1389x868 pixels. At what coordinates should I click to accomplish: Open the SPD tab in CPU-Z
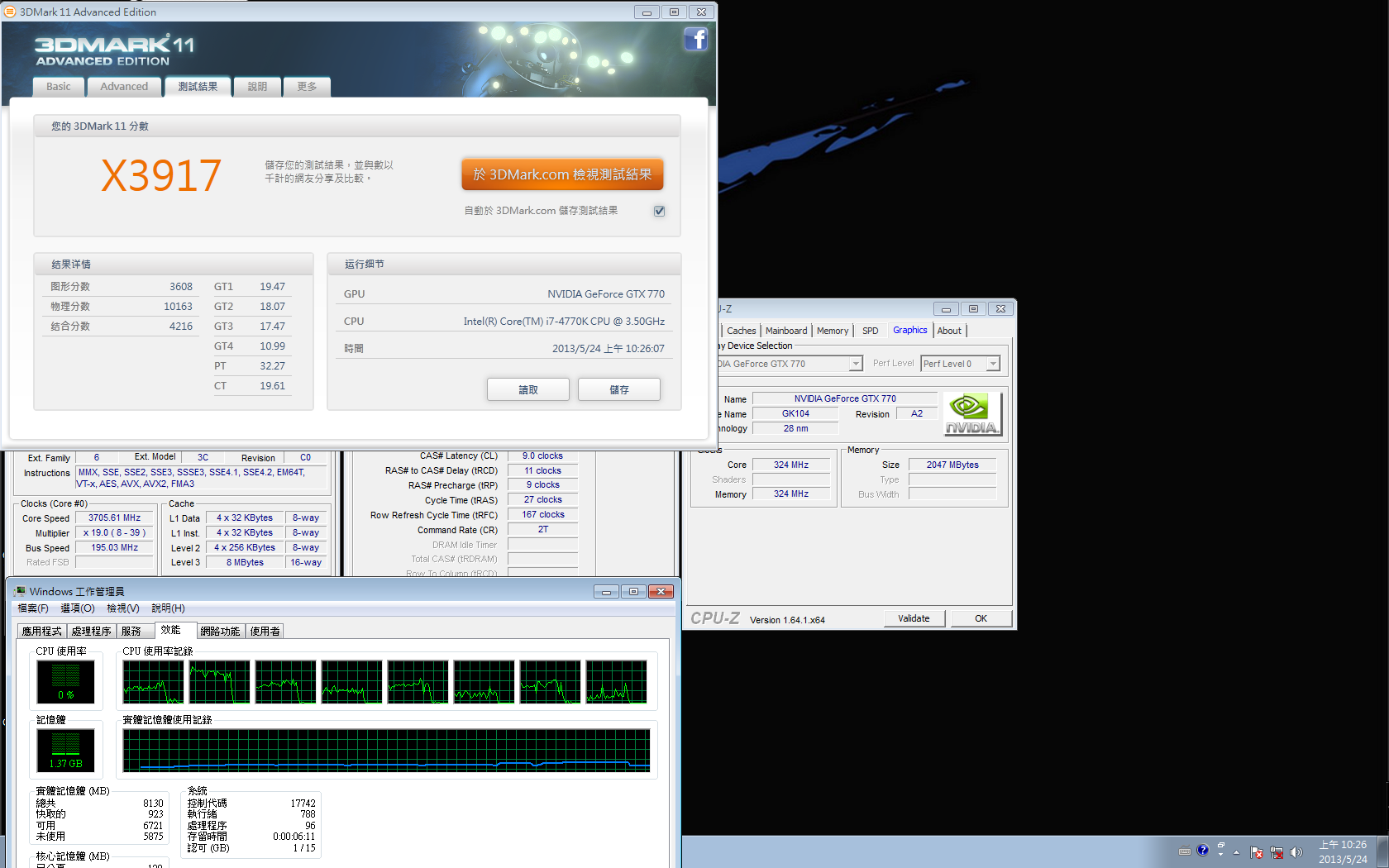tap(870, 331)
